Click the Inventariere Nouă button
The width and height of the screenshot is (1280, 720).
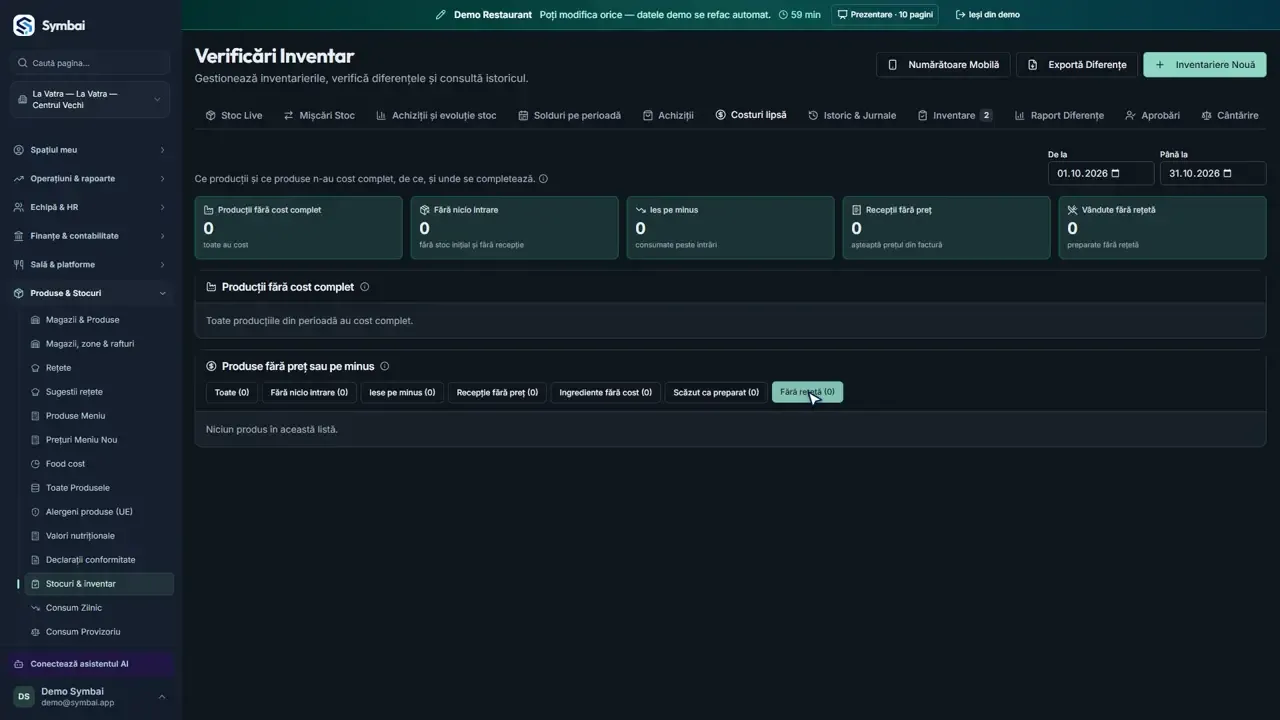click(1205, 65)
